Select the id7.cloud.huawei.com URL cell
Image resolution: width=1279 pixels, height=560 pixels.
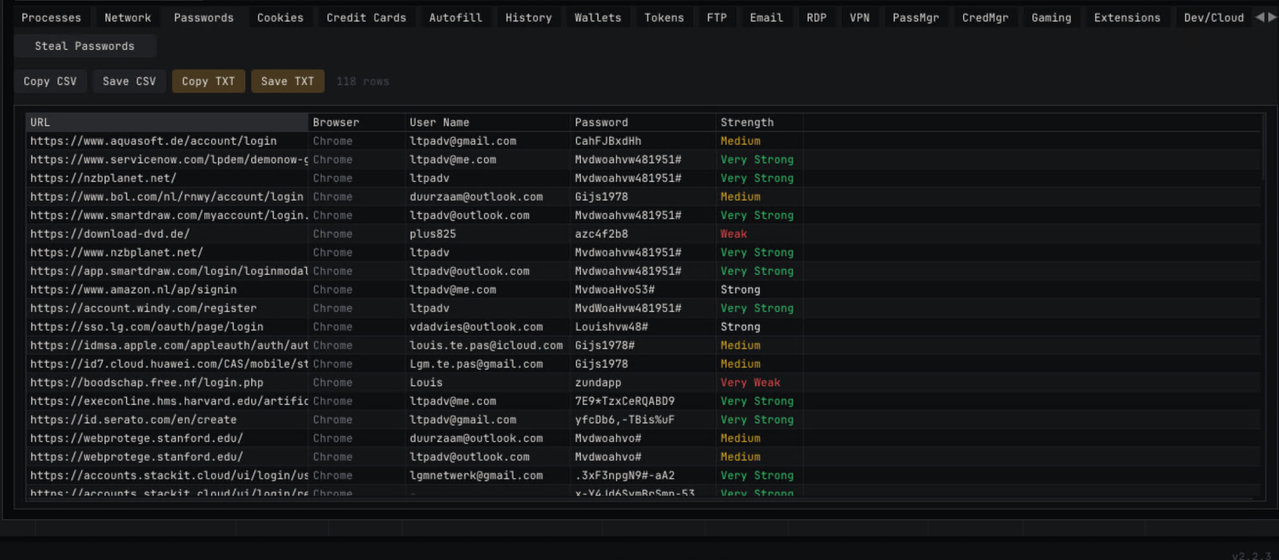(167, 364)
